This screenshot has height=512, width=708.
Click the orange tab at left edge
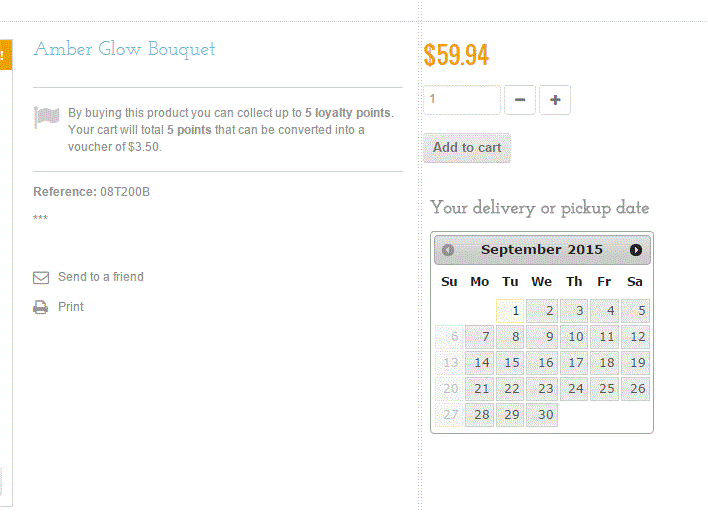pos(5,54)
